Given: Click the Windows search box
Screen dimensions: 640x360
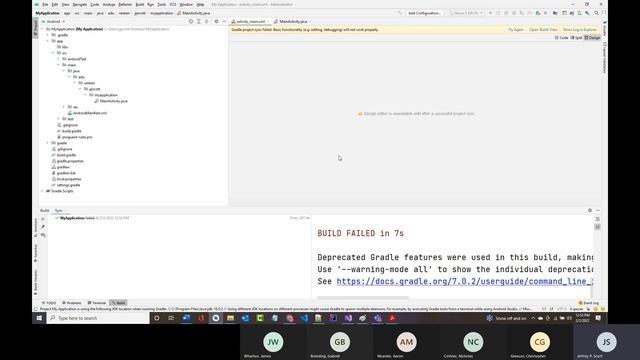Looking at the screenshot, I should [x=98, y=318].
